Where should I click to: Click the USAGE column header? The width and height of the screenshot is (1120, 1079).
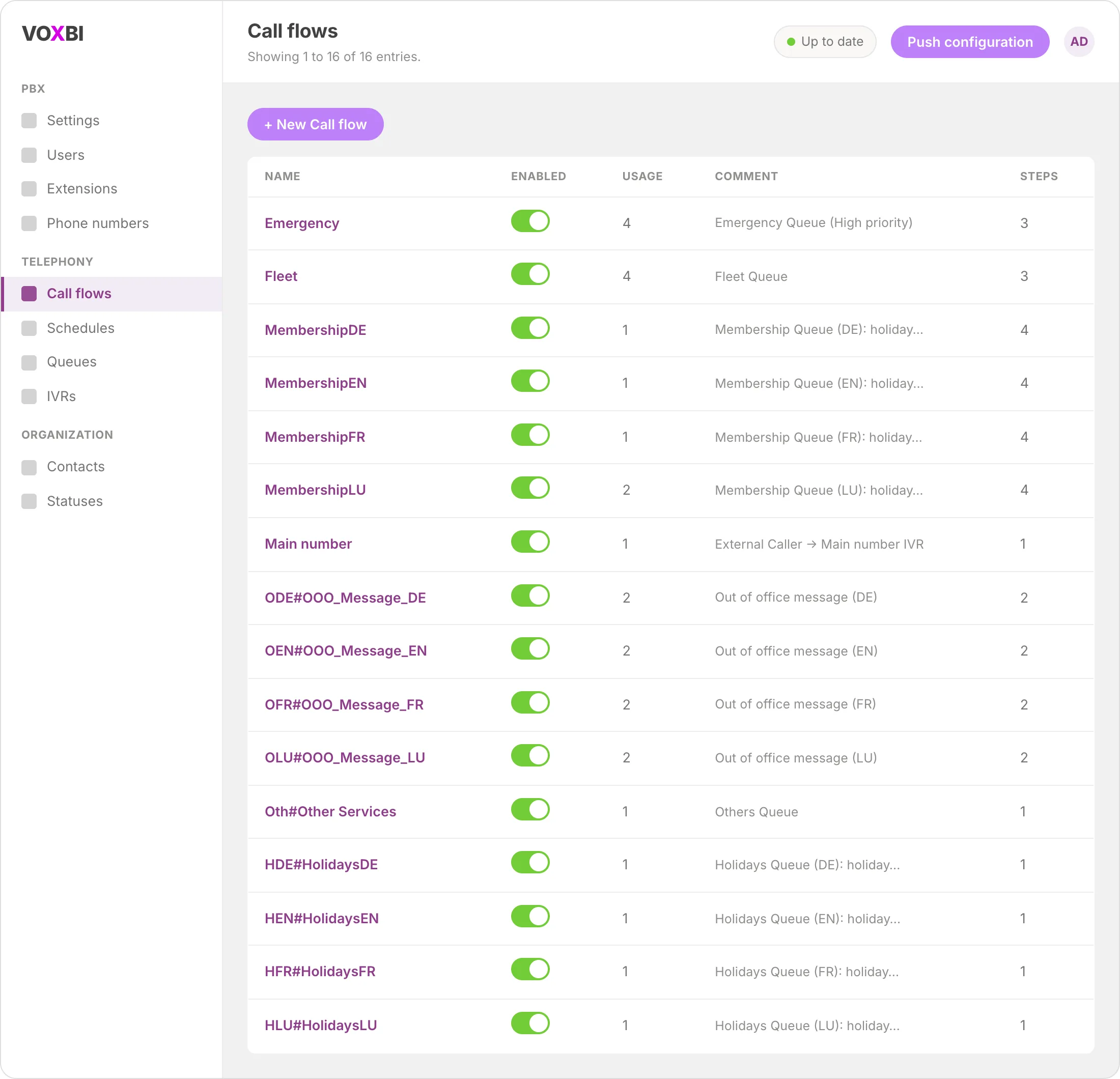click(642, 177)
